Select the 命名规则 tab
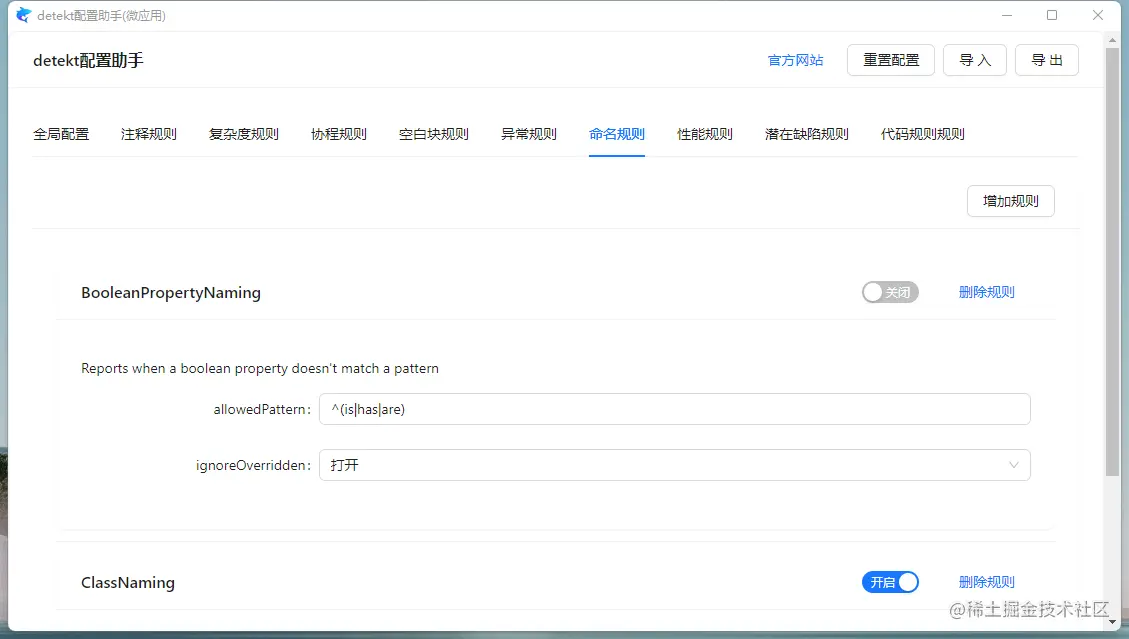1129x639 pixels. tap(616, 134)
